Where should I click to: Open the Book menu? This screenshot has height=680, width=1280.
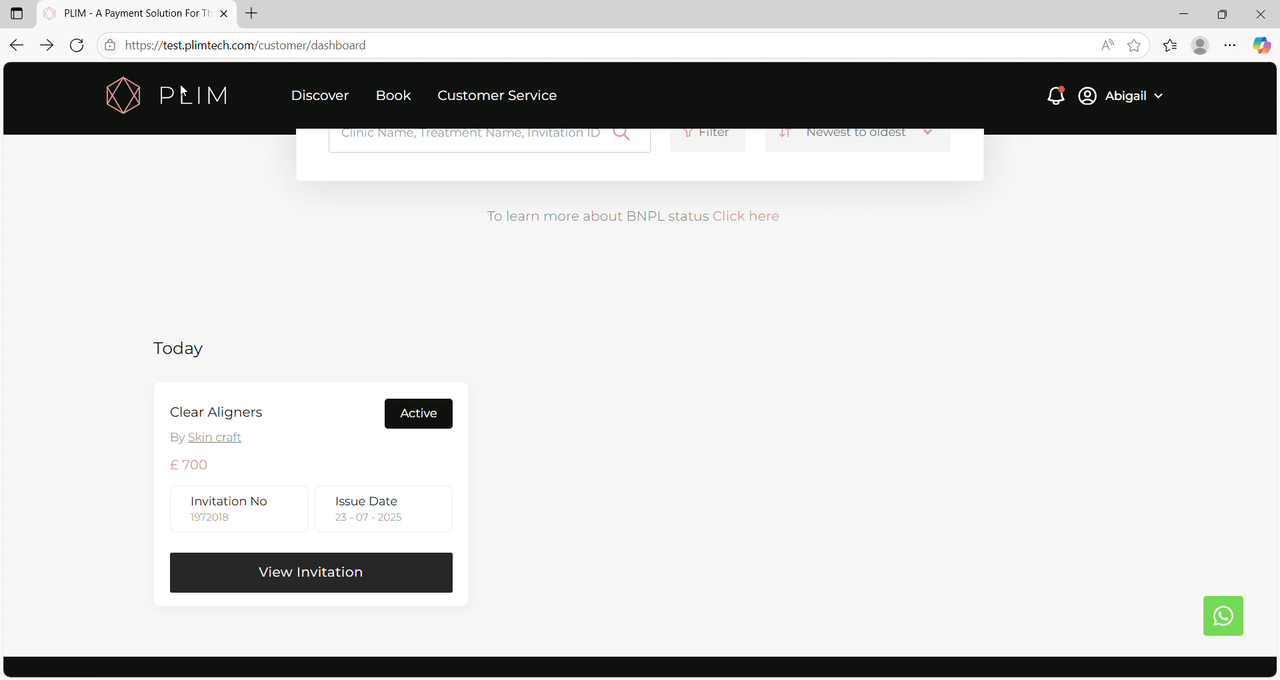pos(393,95)
